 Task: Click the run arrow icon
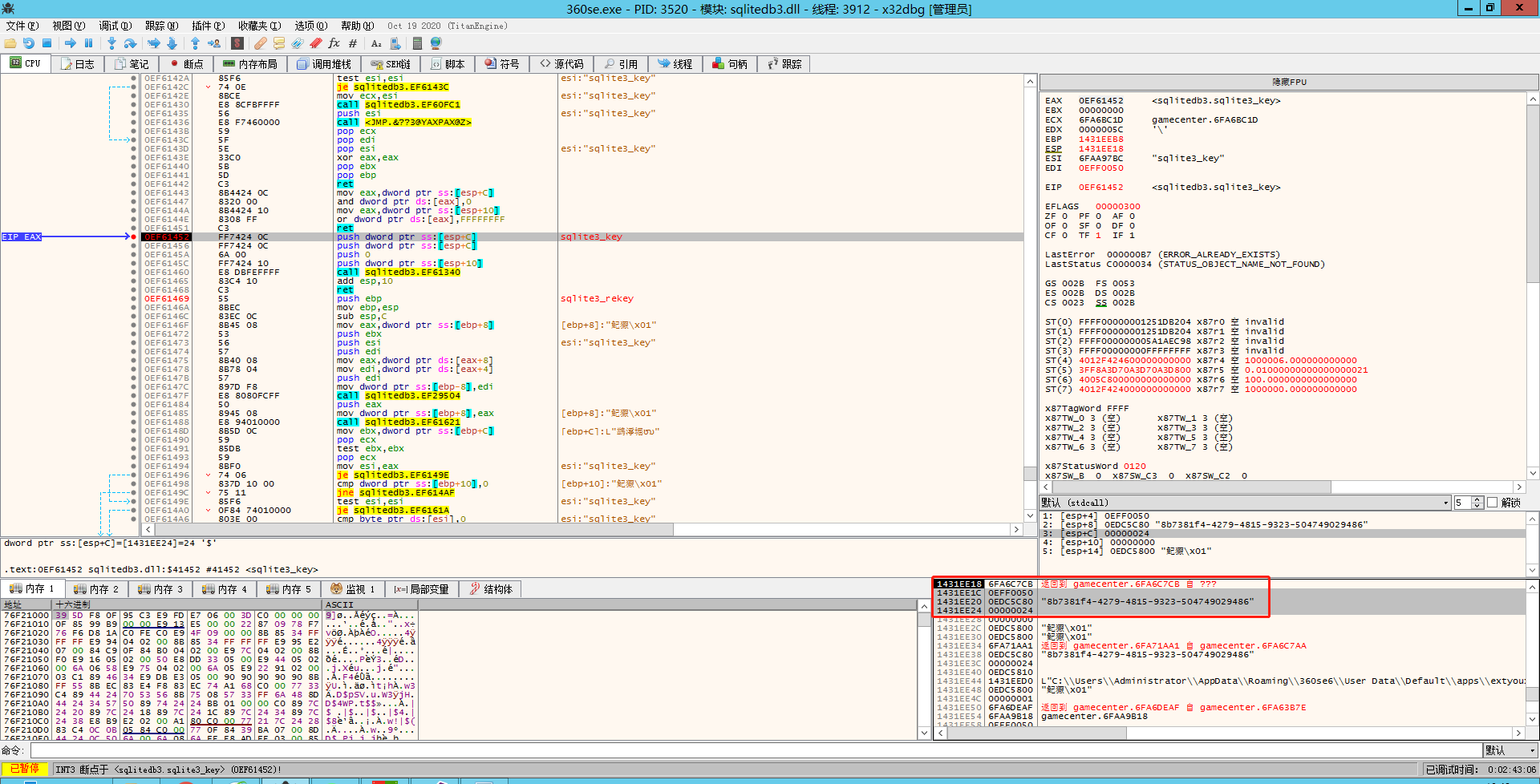[x=71, y=43]
